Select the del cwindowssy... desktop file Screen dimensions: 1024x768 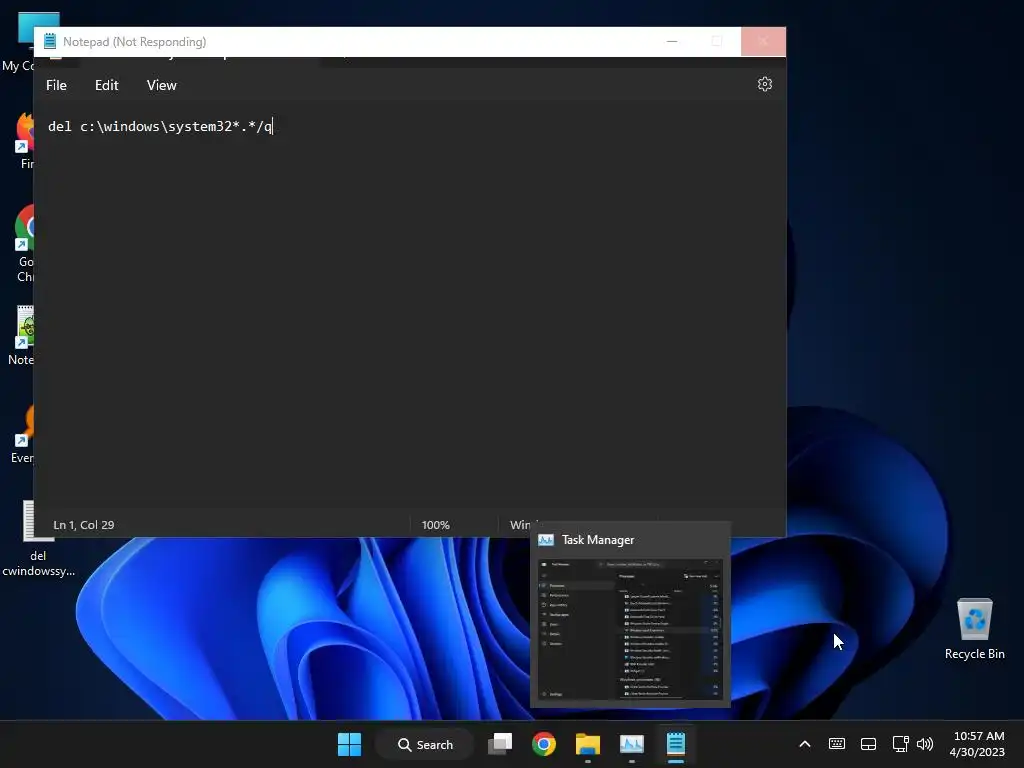tap(39, 539)
